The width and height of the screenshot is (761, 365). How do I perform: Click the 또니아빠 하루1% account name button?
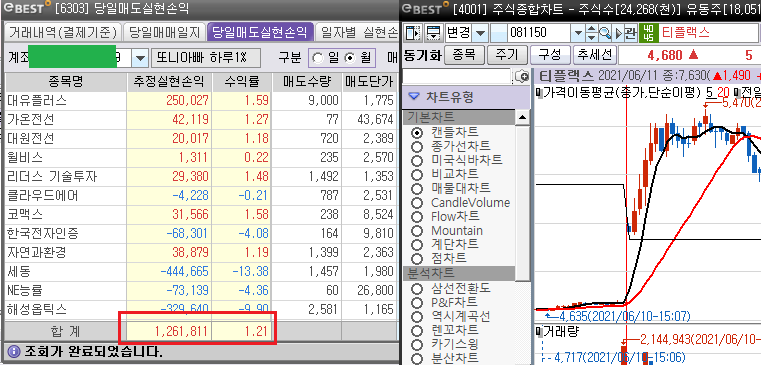click(x=206, y=58)
